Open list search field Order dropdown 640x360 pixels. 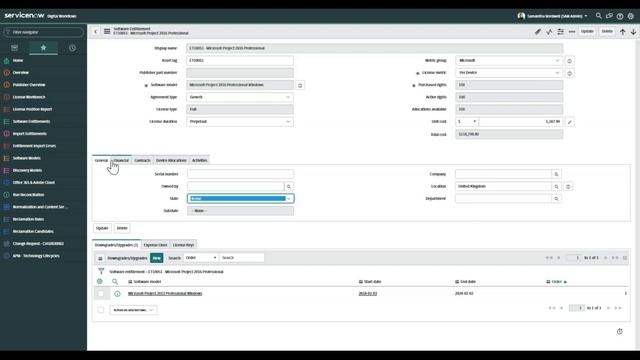(x=200, y=258)
